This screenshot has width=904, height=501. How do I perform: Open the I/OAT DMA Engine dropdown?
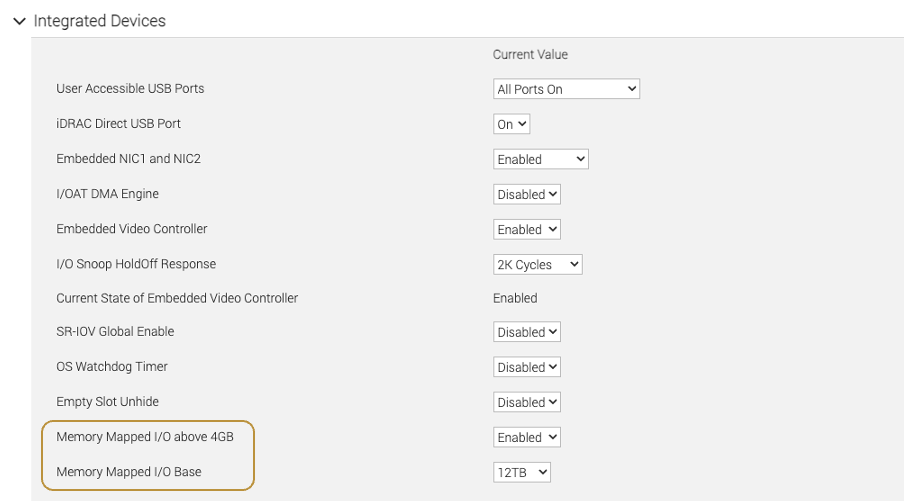pos(527,194)
